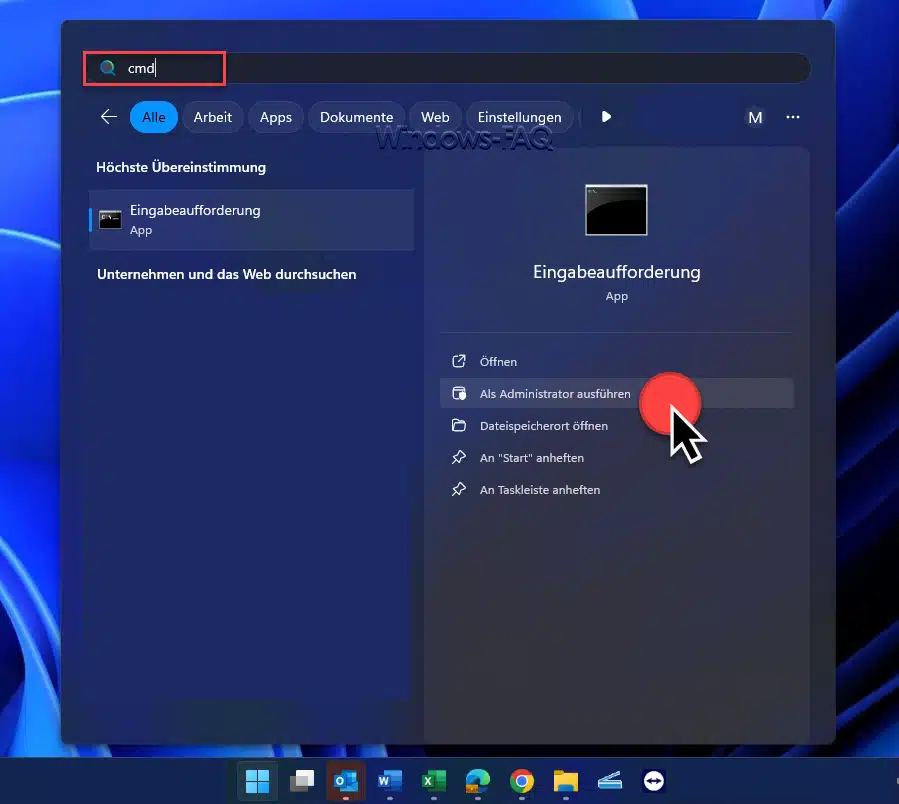Choose Als Administrator ausführen
Image resolution: width=899 pixels, height=804 pixels.
click(617, 393)
